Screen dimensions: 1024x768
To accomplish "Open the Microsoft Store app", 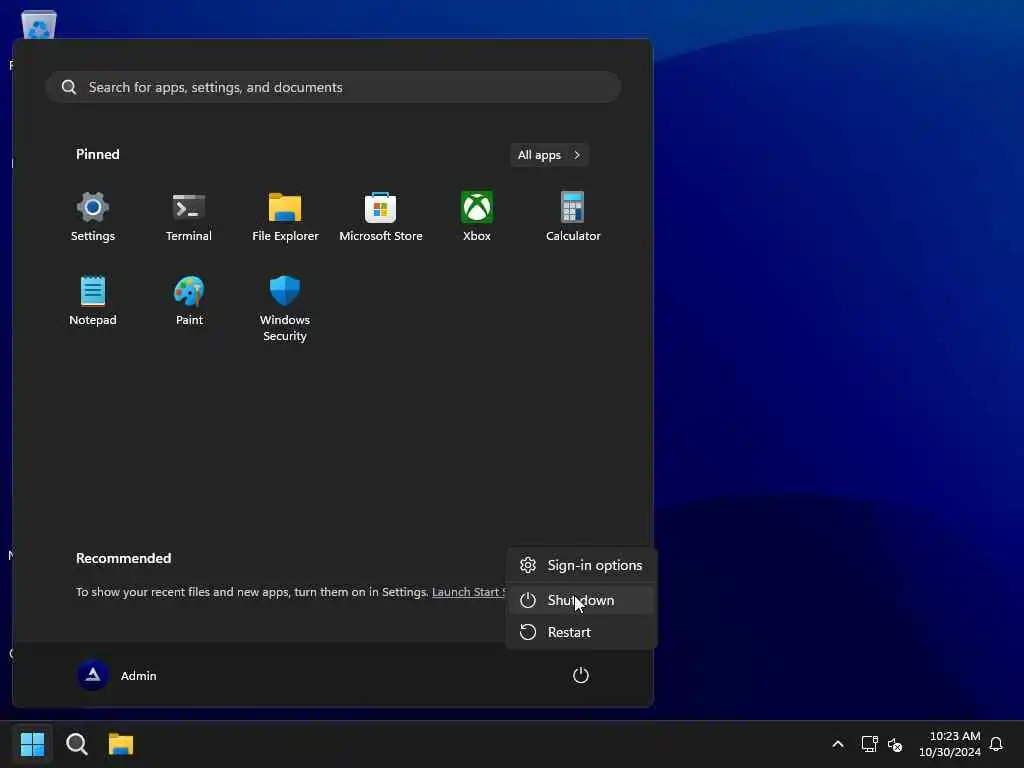I will 381,217.
